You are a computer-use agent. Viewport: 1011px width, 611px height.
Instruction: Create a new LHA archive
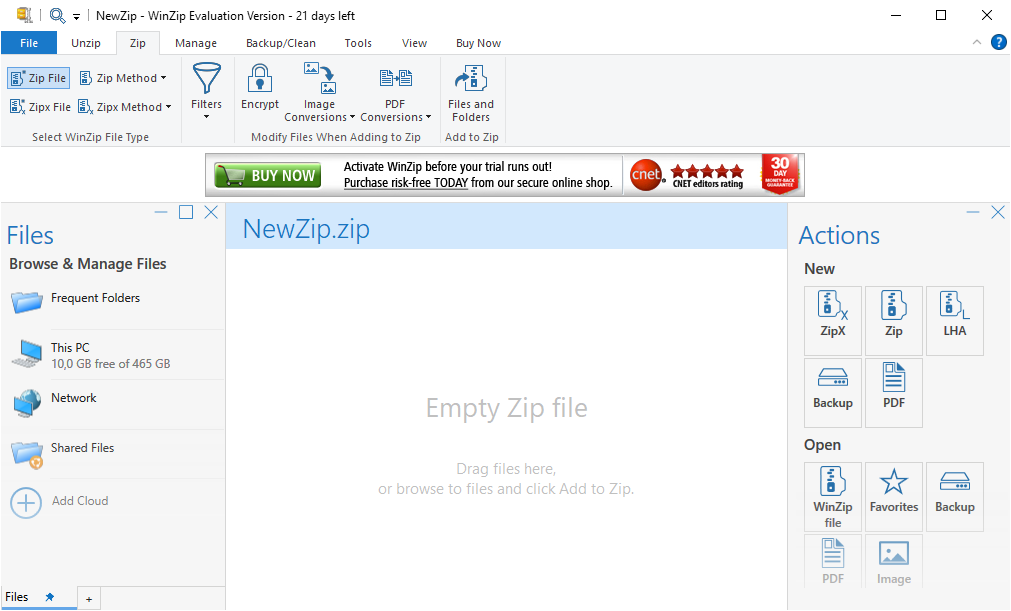[x=955, y=320]
